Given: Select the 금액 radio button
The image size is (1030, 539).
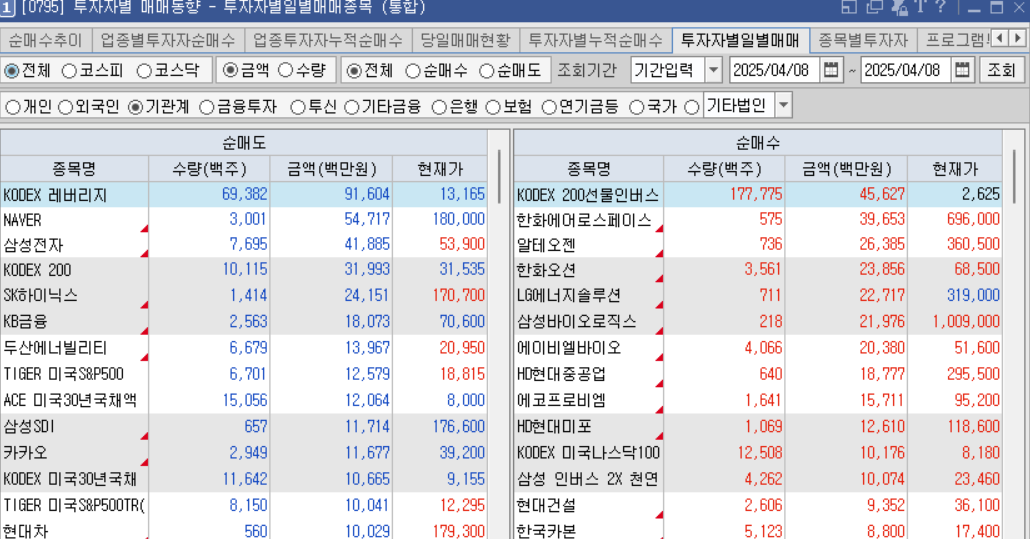Looking at the screenshot, I should [230, 70].
